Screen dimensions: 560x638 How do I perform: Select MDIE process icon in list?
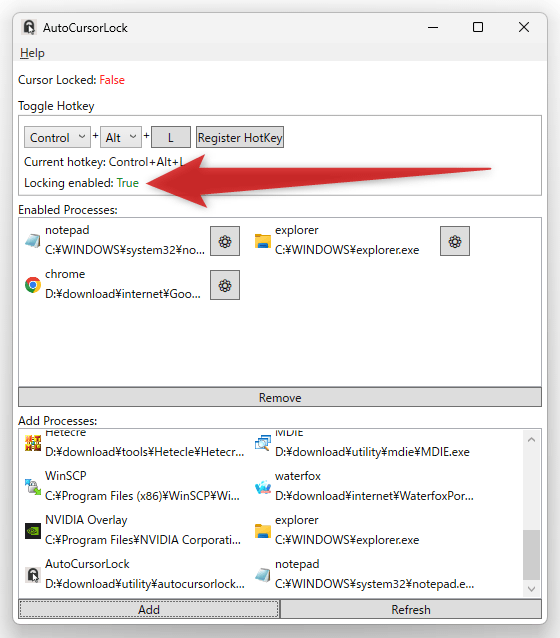263,443
